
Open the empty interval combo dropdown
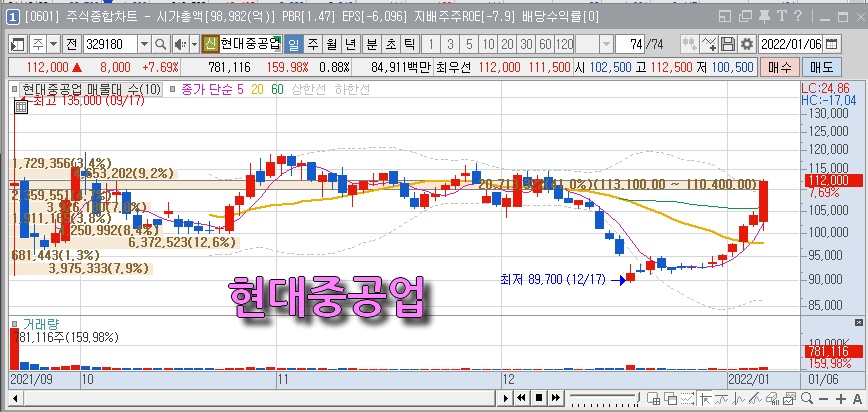point(607,44)
